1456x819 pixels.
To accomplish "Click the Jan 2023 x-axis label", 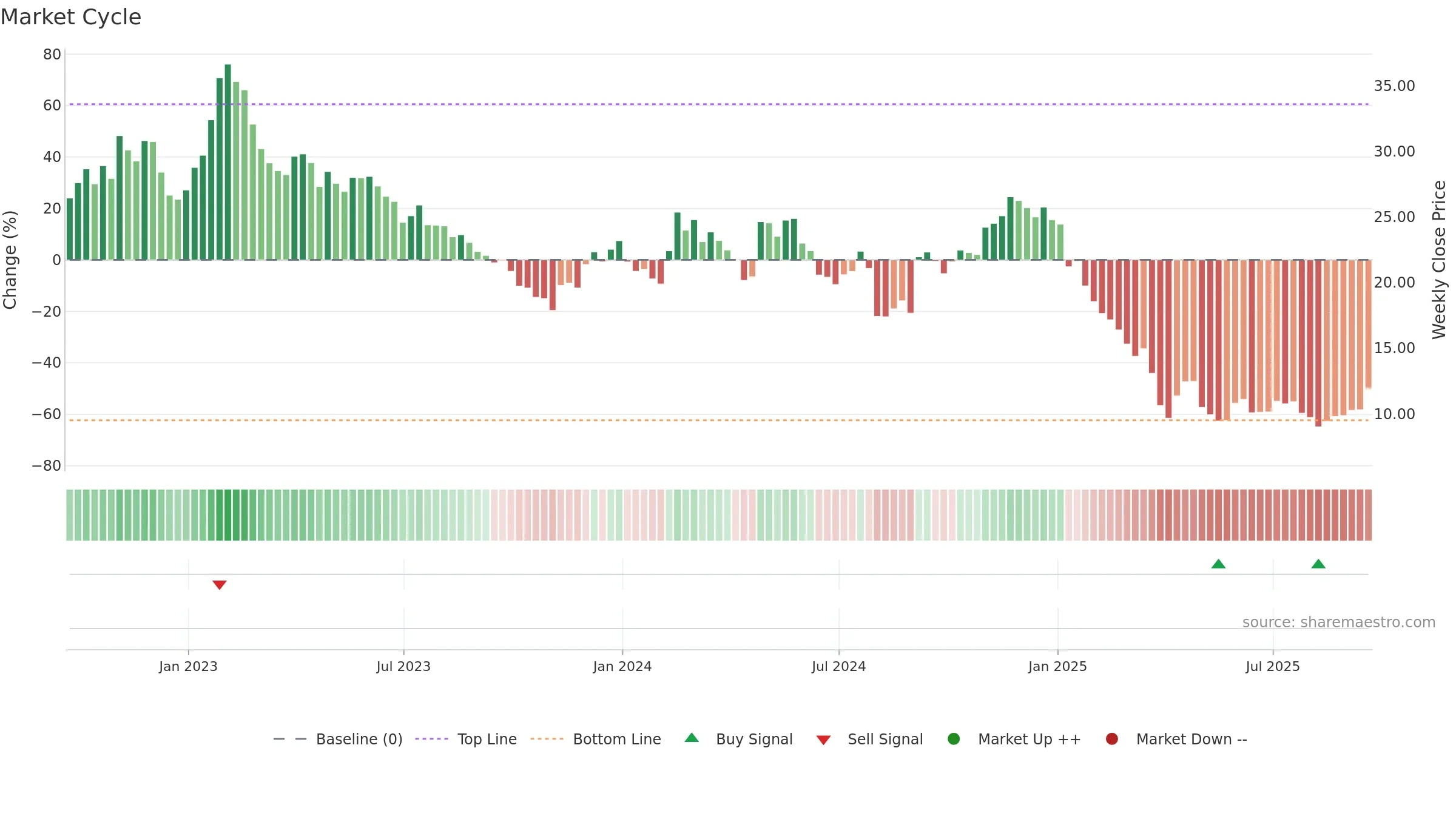I will (188, 666).
